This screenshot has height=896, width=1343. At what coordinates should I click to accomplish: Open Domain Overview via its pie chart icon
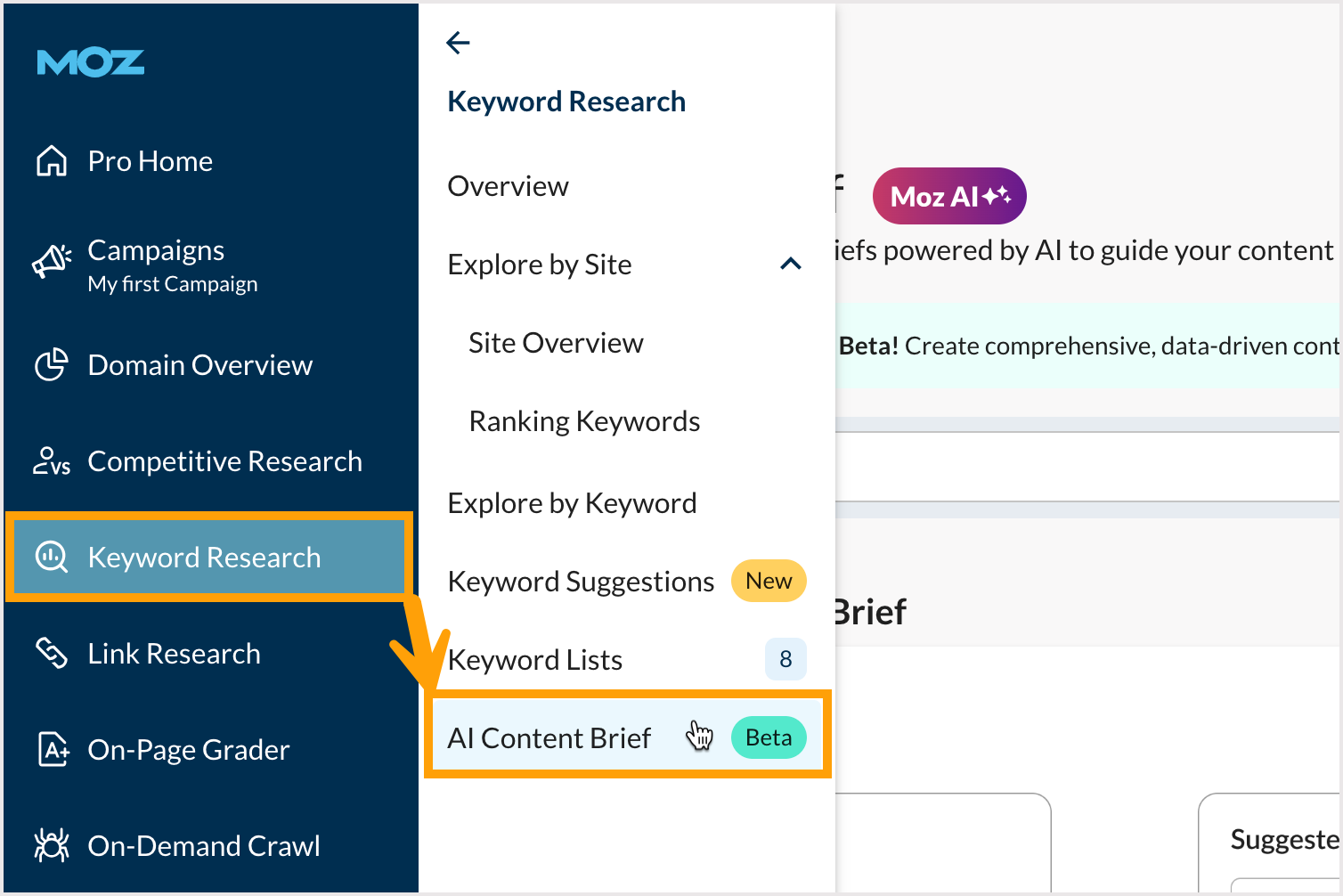pos(52,364)
